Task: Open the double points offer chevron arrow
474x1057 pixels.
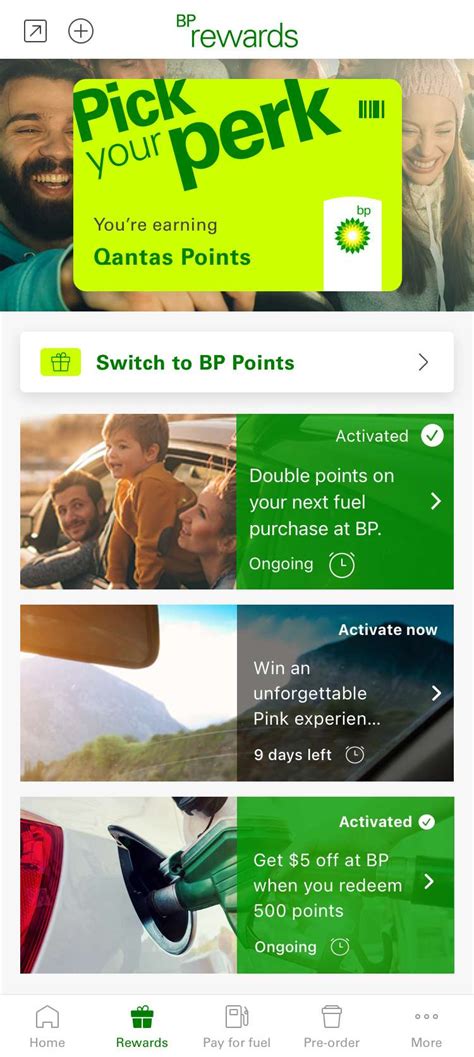Action: 436,502
